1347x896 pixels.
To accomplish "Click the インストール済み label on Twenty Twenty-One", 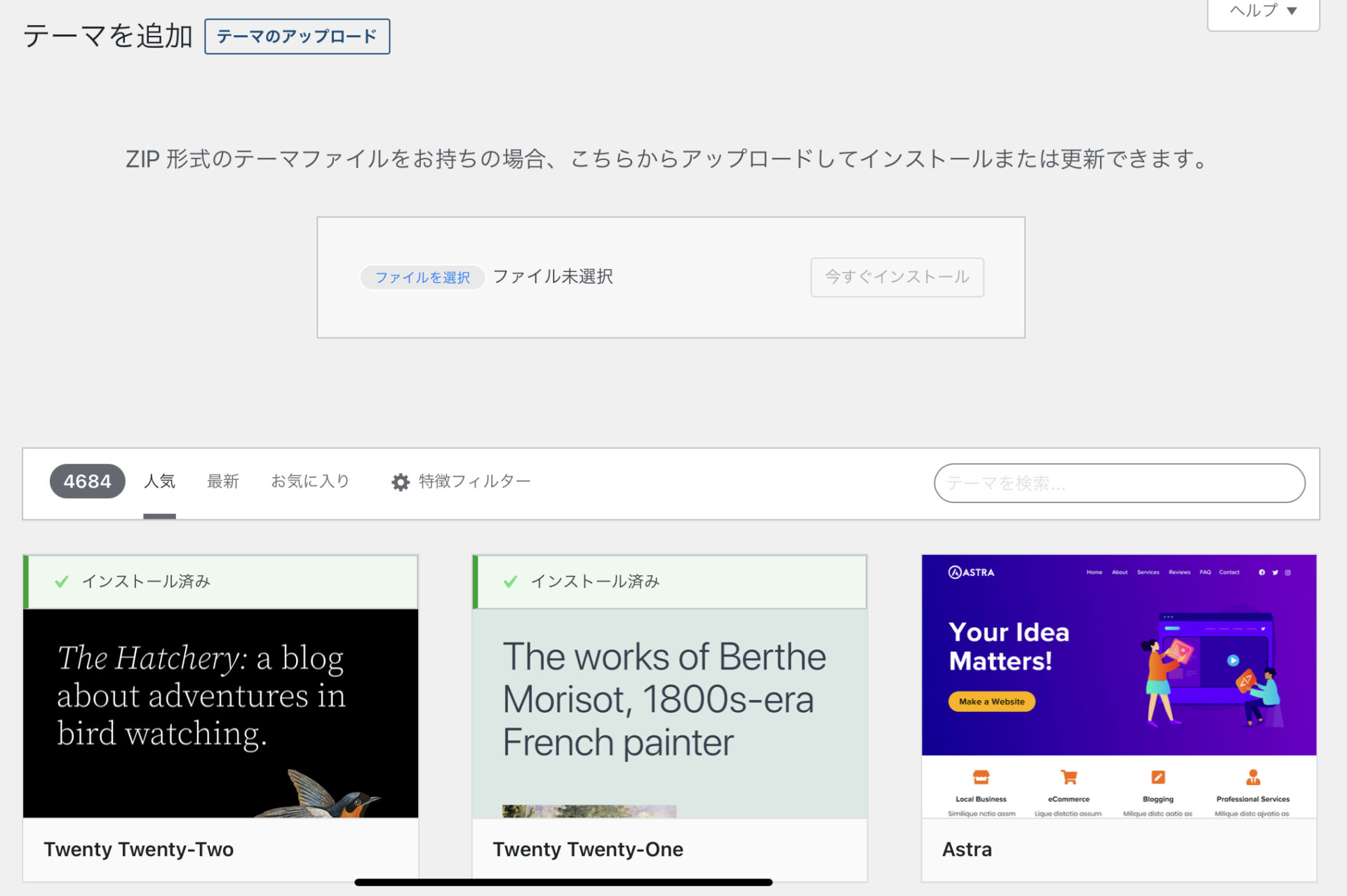I will coord(595,582).
